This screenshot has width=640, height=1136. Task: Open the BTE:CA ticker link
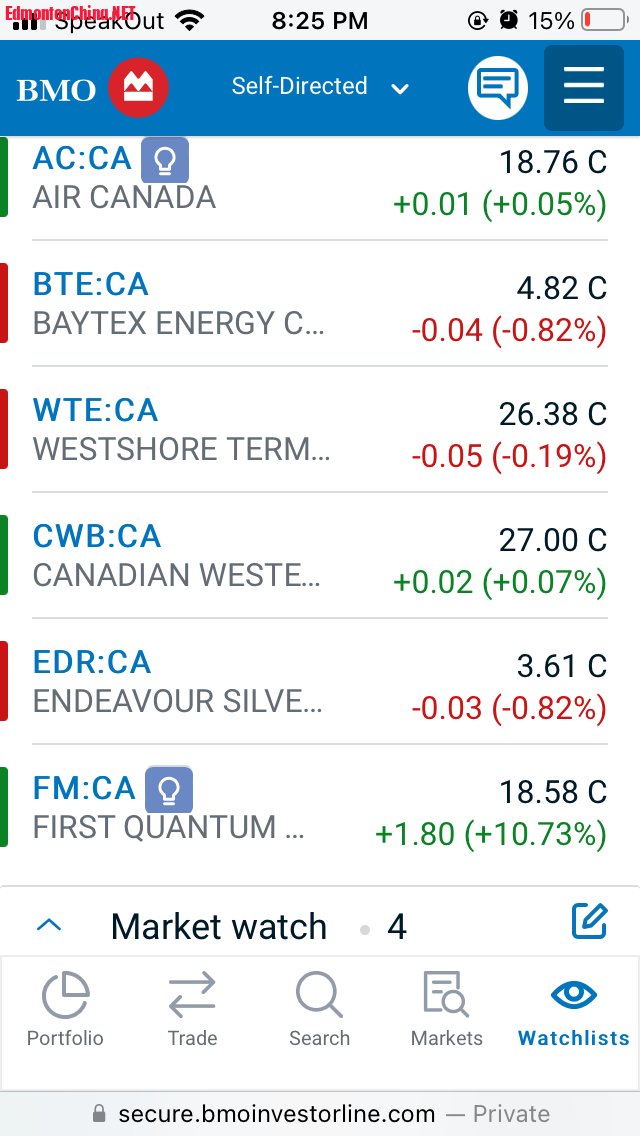click(x=91, y=285)
